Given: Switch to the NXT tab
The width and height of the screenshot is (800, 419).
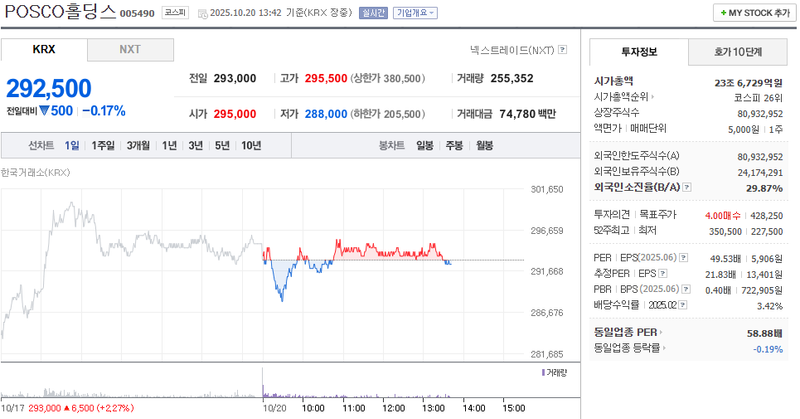Looking at the screenshot, I should [130, 50].
